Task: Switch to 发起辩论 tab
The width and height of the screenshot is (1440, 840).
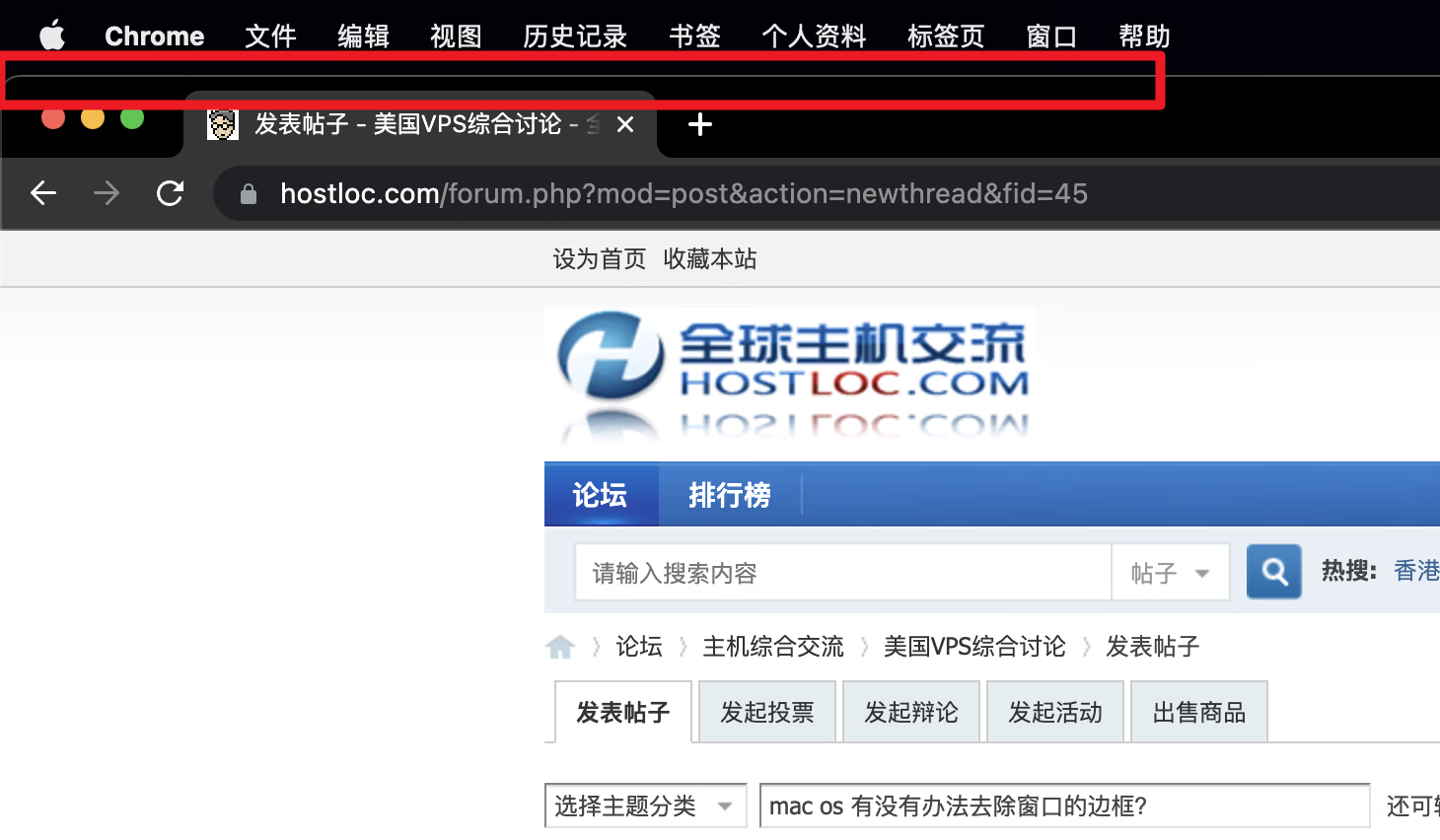Action: coord(911,712)
